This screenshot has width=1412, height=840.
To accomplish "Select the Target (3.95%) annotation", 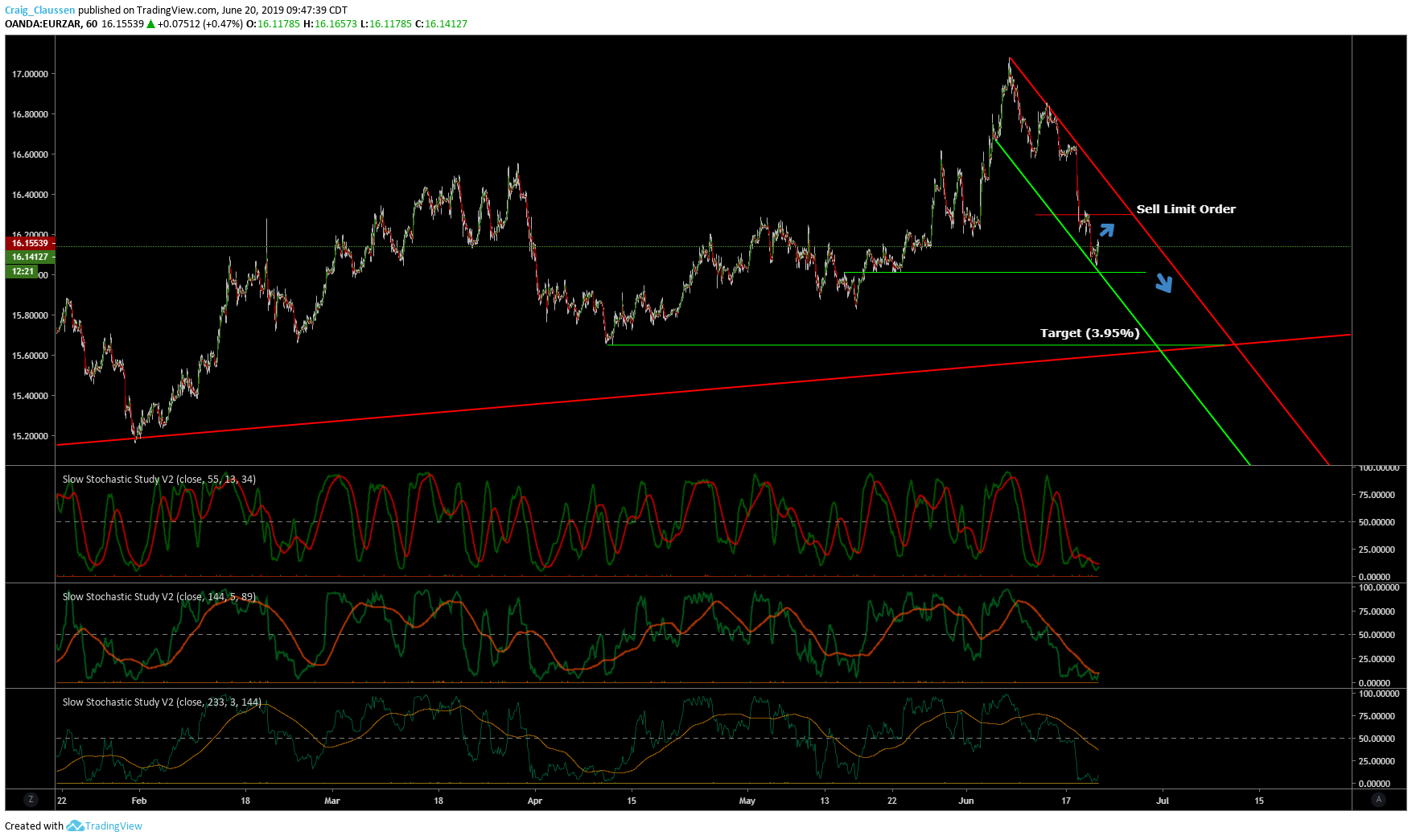I will [1090, 333].
